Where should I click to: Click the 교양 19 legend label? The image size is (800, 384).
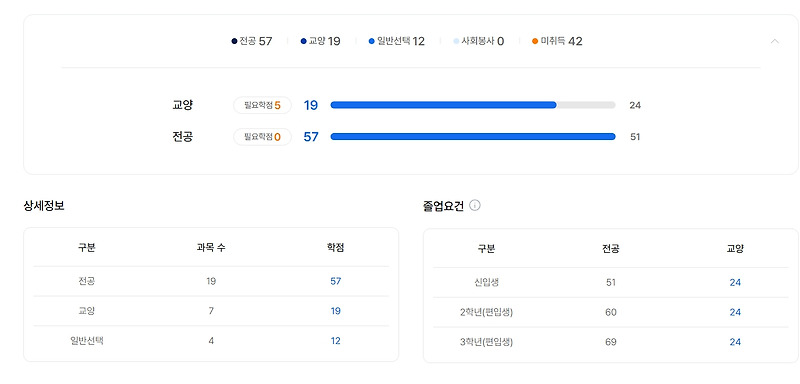click(x=324, y=41)
